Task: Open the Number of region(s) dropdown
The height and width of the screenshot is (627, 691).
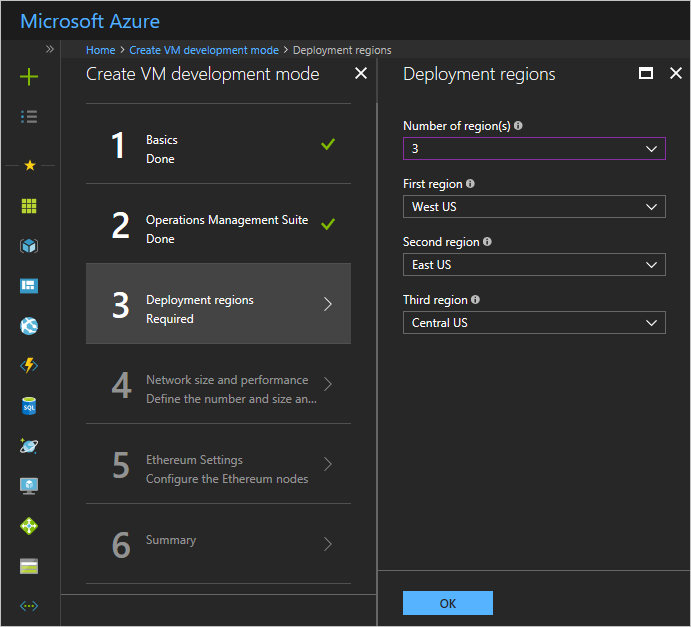Action: click(x=534, y=149)
